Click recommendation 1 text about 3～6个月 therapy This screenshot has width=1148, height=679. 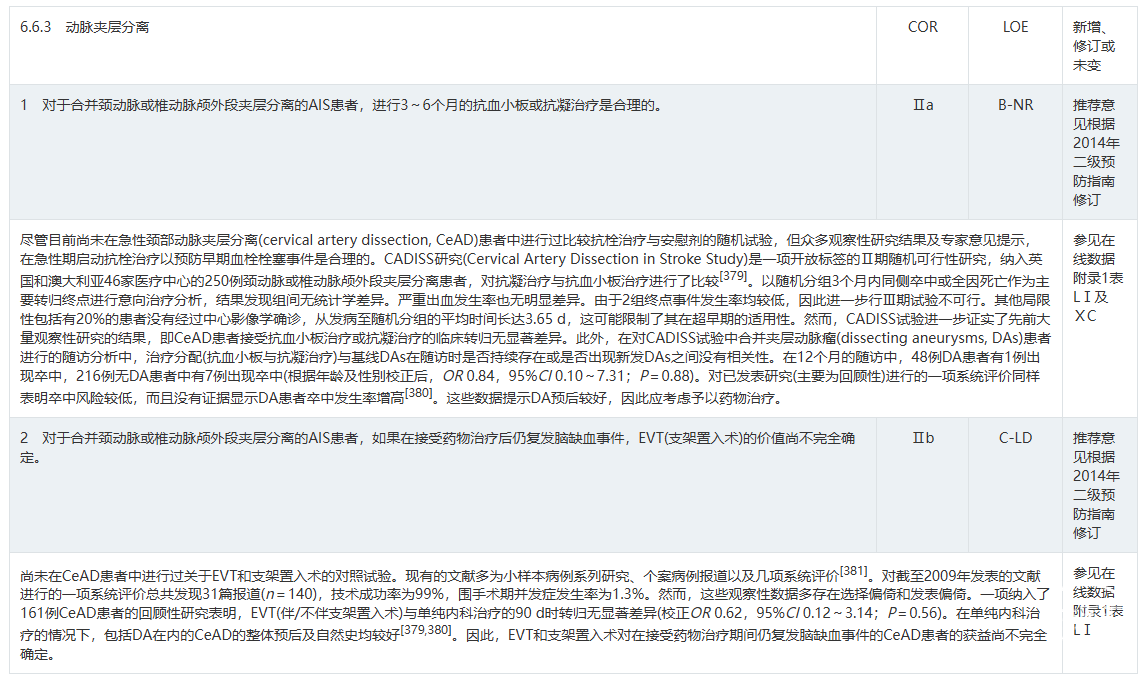(340, 105)
